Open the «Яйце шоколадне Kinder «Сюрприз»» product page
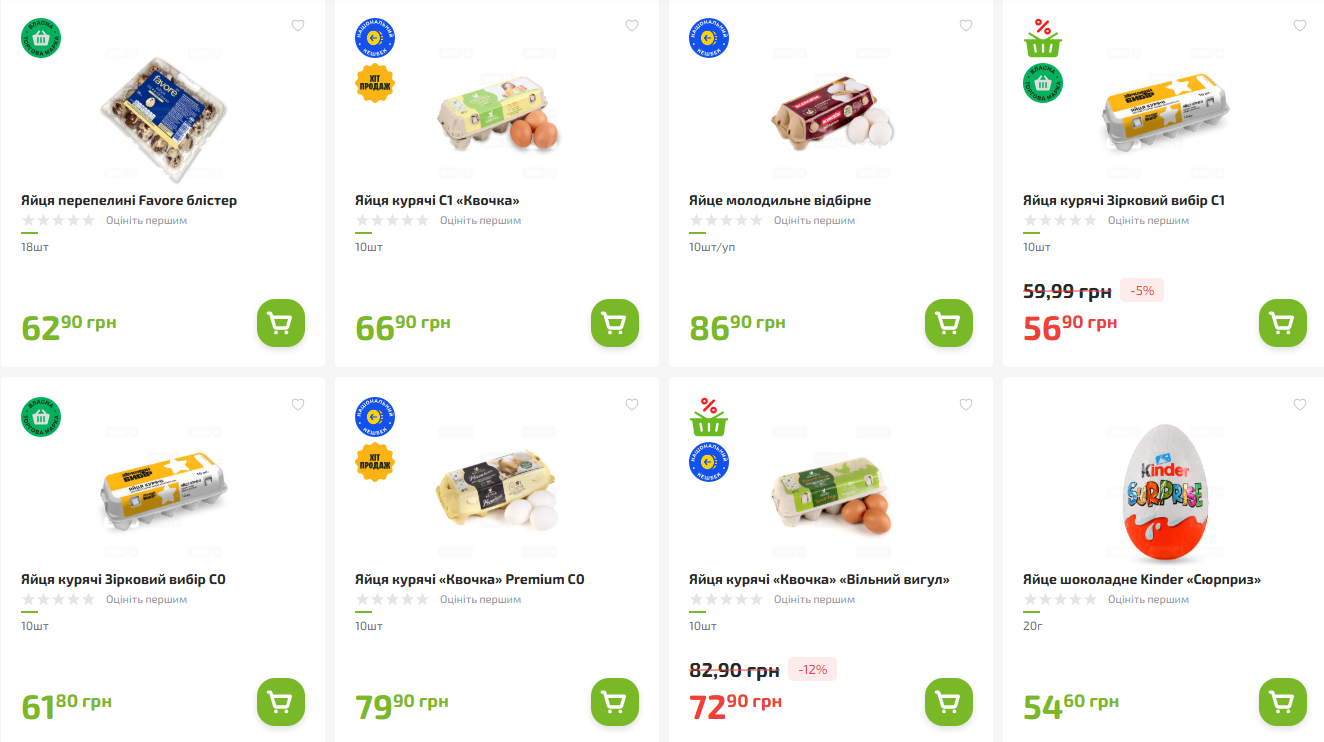 coord(1143,578)
